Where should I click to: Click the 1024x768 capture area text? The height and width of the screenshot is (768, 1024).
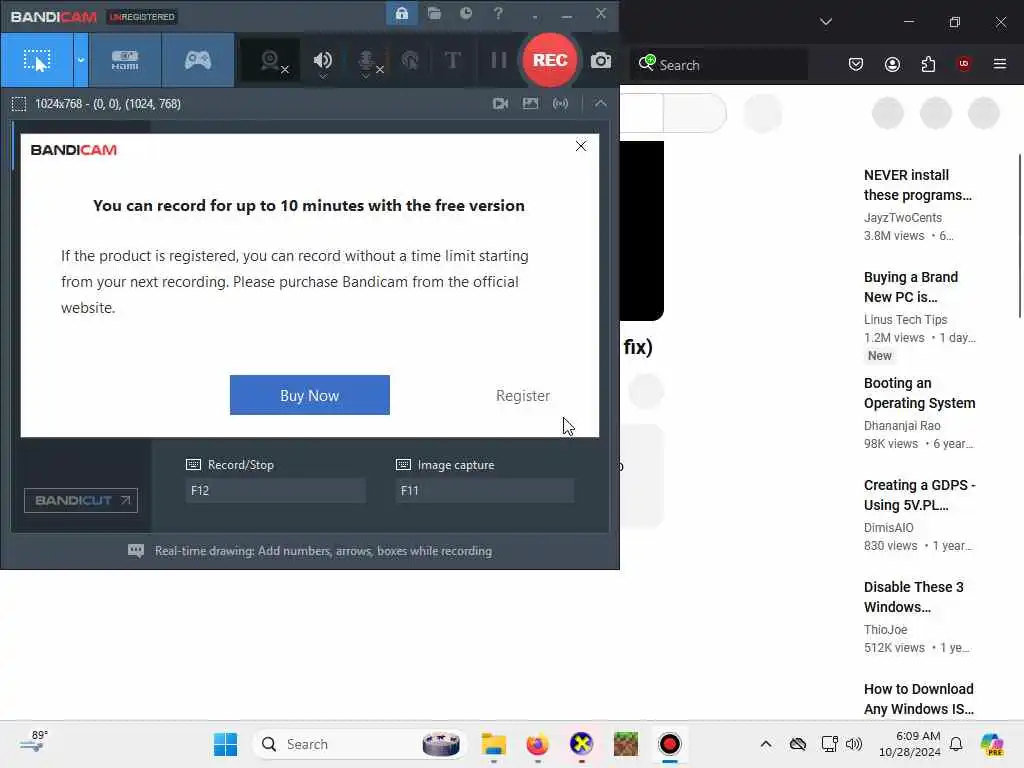pyautogui.click(x=108, y=104)
